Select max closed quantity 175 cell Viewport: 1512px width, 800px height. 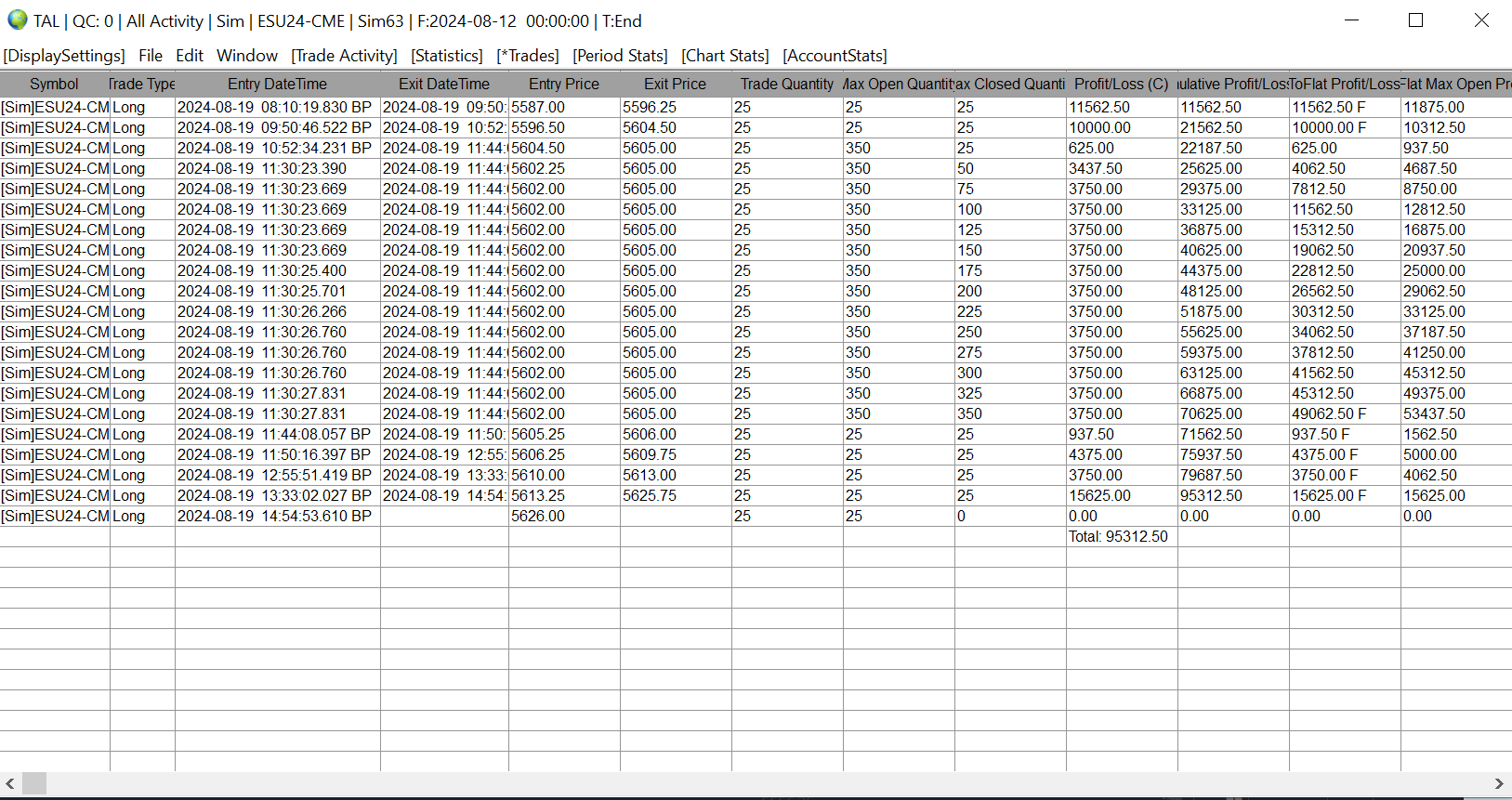click(x=1010, y=270)
